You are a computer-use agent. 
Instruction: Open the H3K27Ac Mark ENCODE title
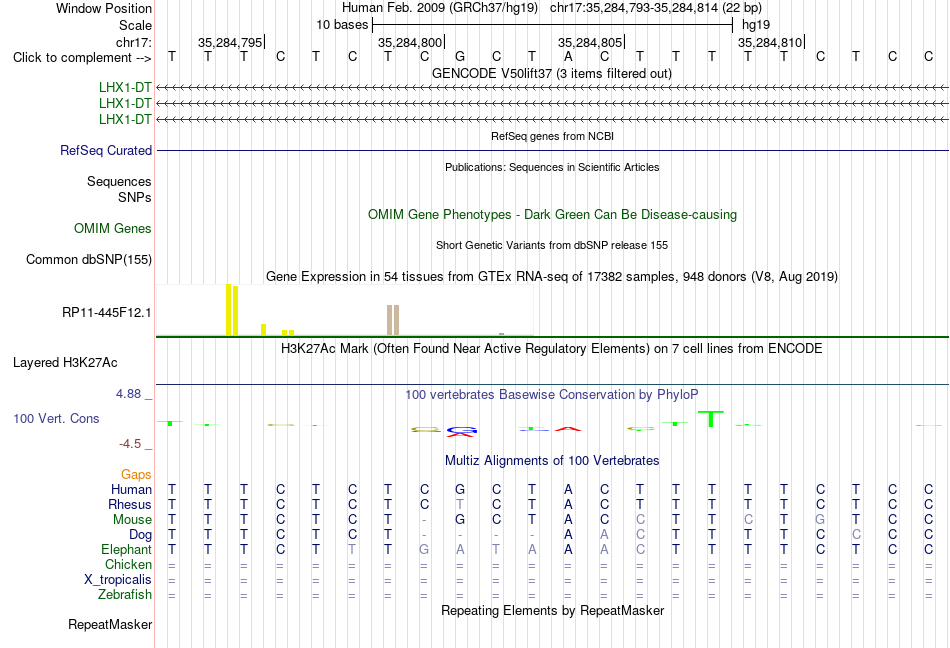click(551, 348)
